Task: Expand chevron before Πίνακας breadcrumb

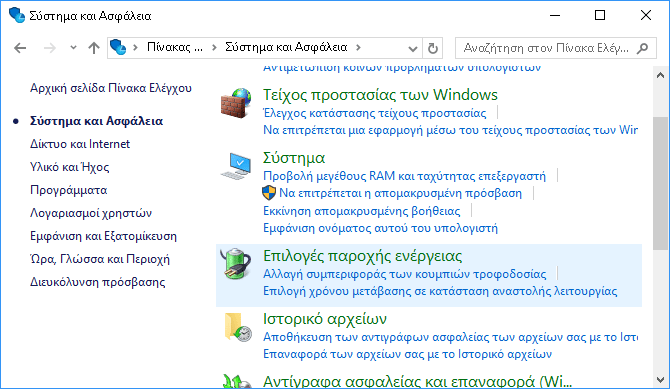Action: (135, 47)
